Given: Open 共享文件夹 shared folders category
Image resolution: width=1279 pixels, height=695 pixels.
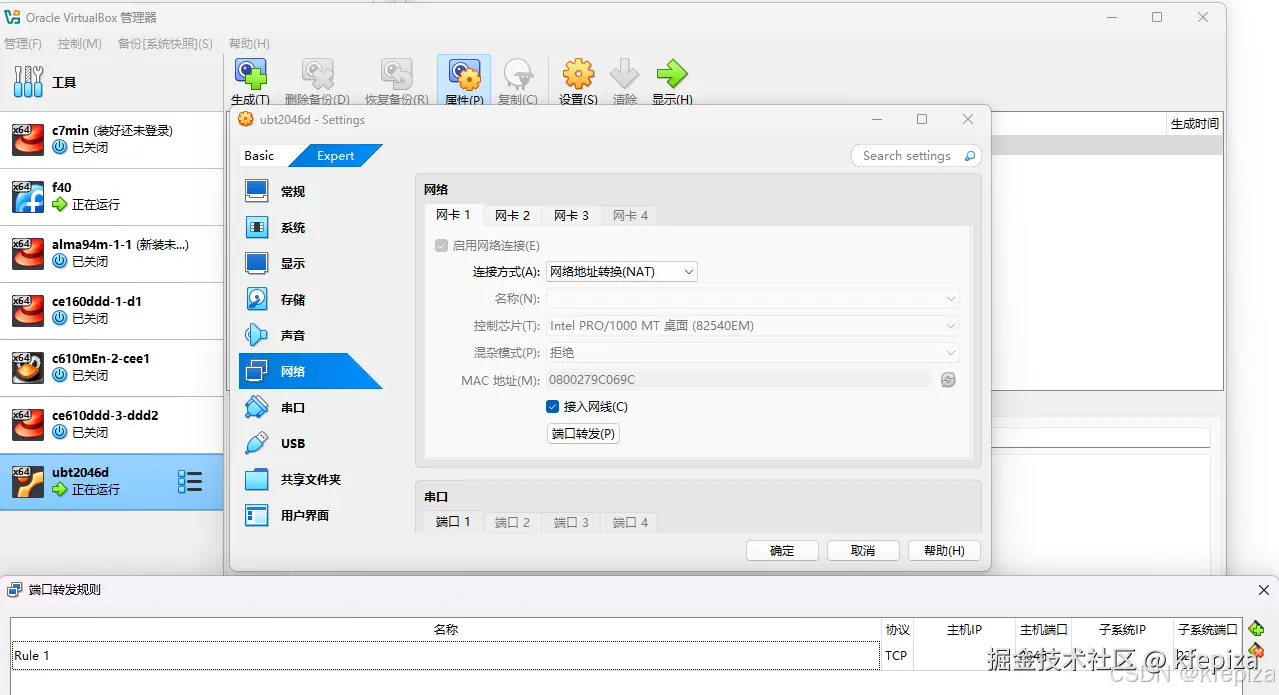Looking at the screenshot, I should click(310, 479).
